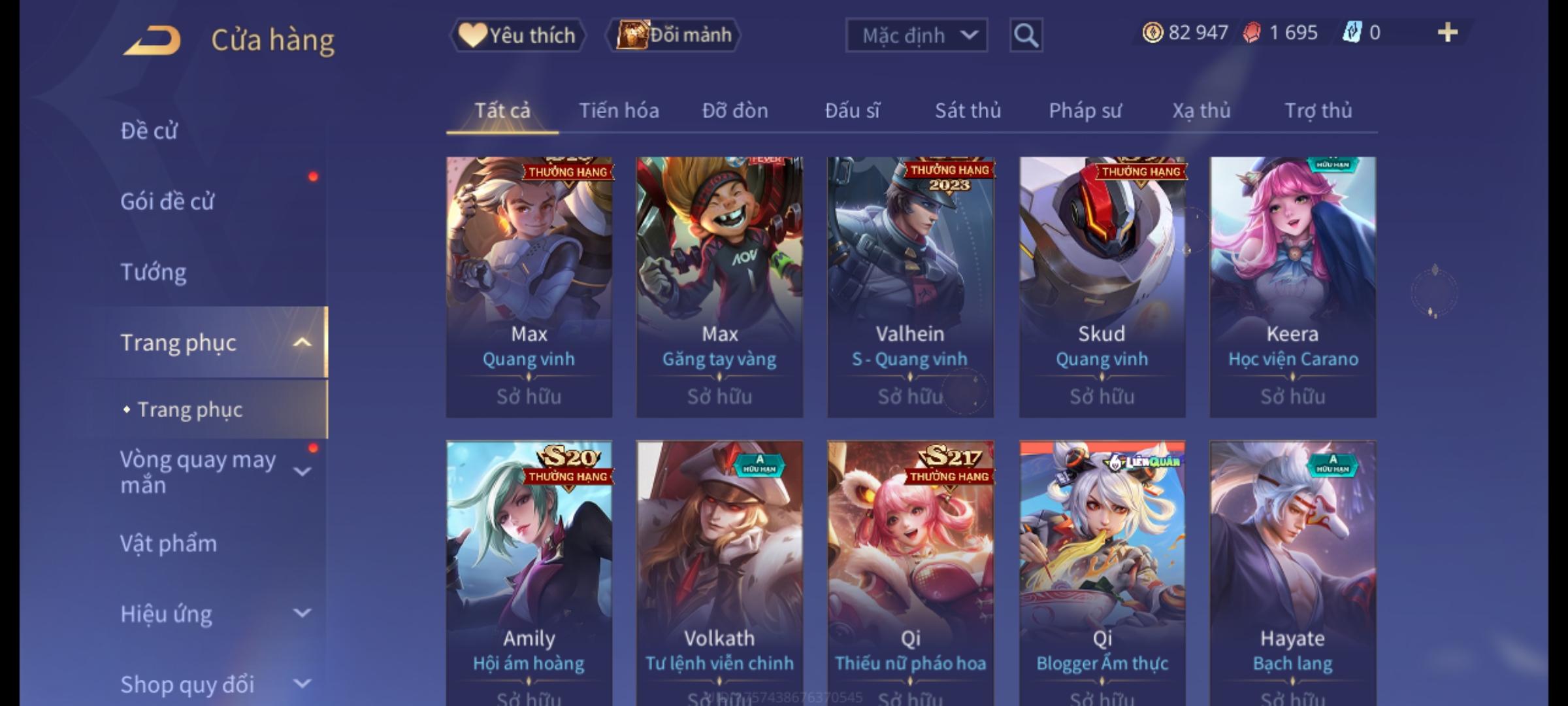Open the Mặc định sort dropdown
1568x706 pixels.
pyautogui.click(x=916, y=35)
